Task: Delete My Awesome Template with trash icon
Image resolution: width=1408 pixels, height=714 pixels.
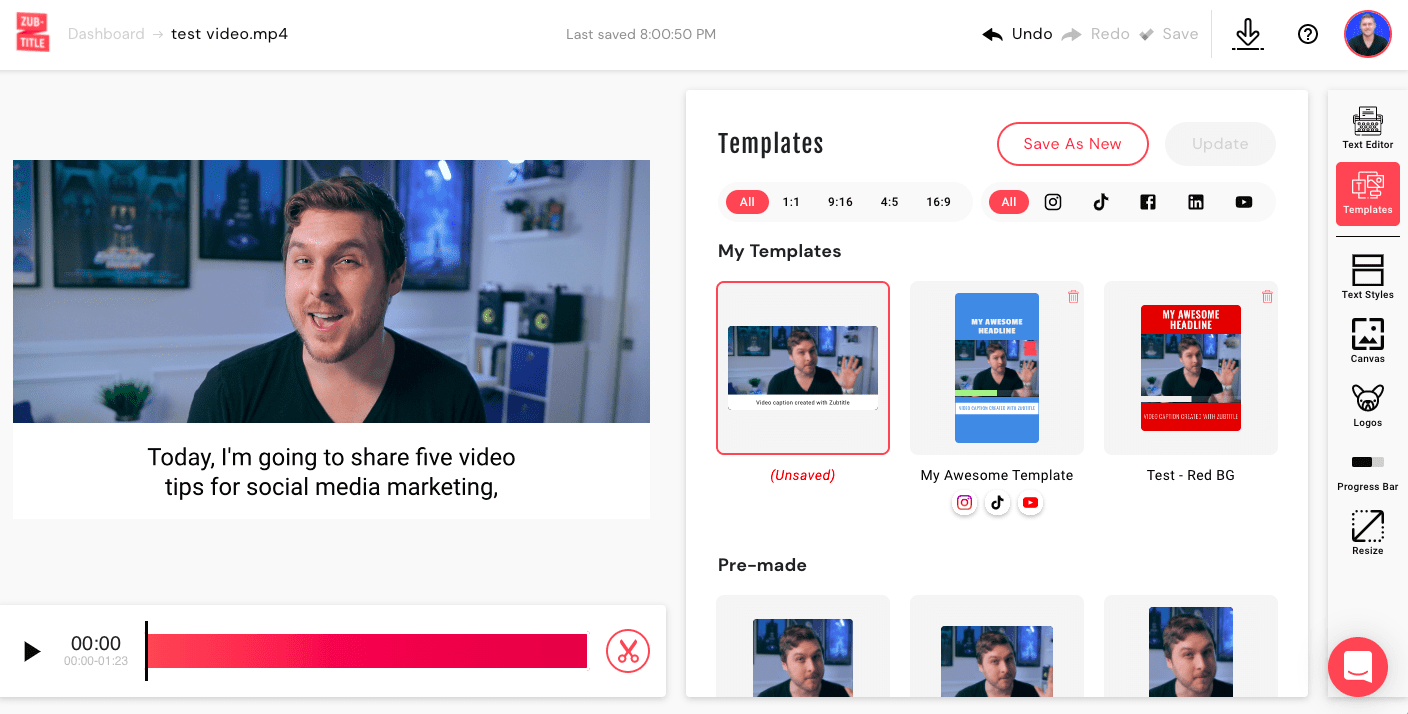Action: pyautogui.click(x=1073, y=297)
